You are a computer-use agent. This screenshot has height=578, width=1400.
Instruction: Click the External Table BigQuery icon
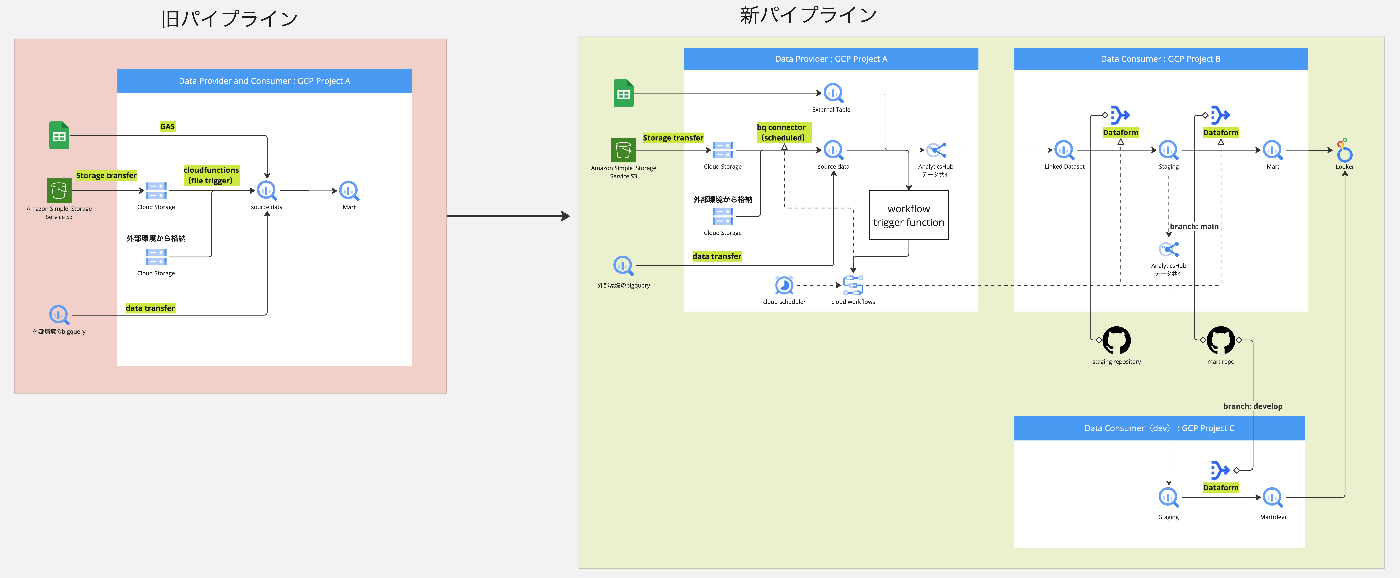pos(834,95)
